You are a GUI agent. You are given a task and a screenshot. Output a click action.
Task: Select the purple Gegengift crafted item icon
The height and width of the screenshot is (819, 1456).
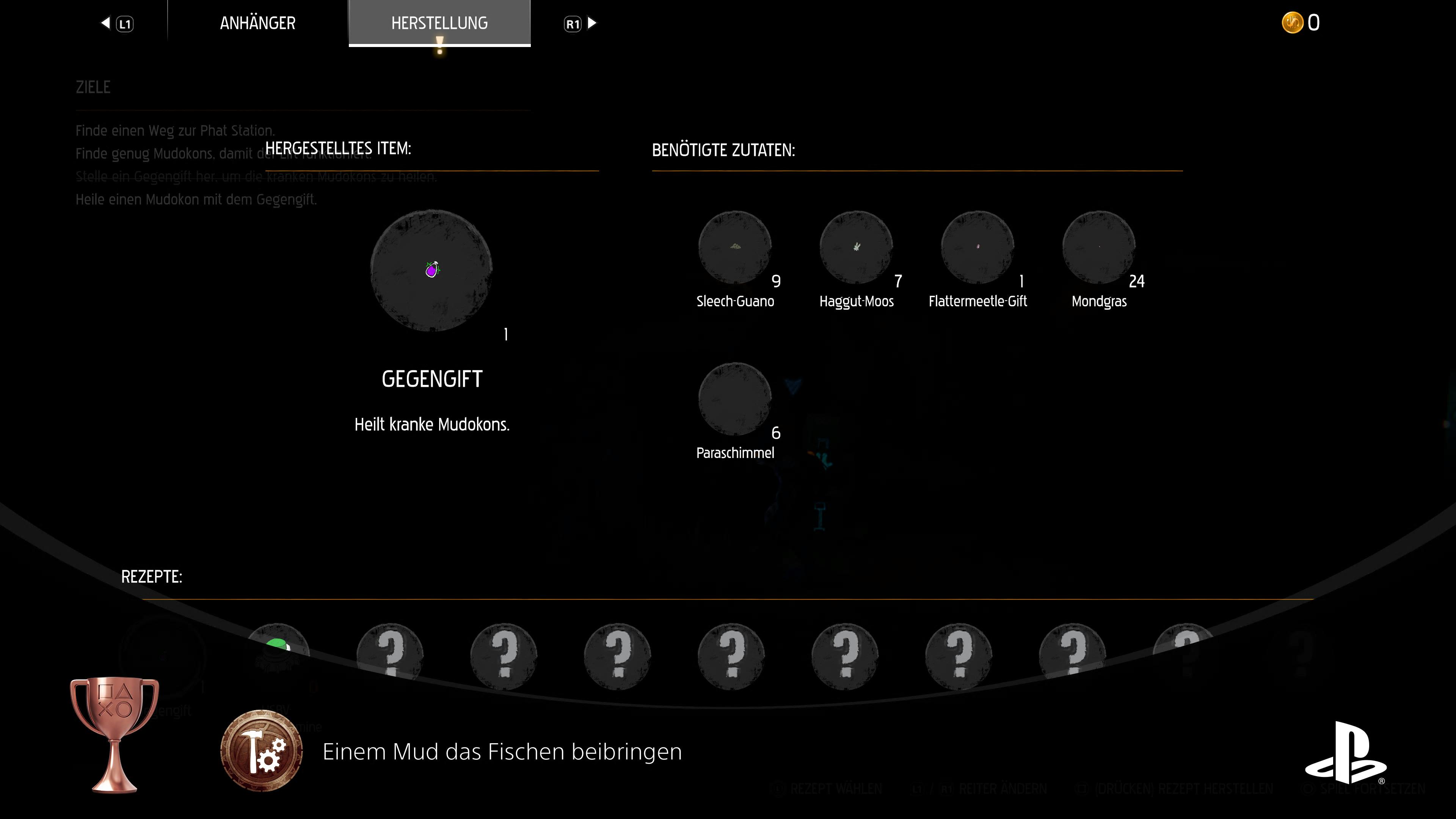click(432, 270)
